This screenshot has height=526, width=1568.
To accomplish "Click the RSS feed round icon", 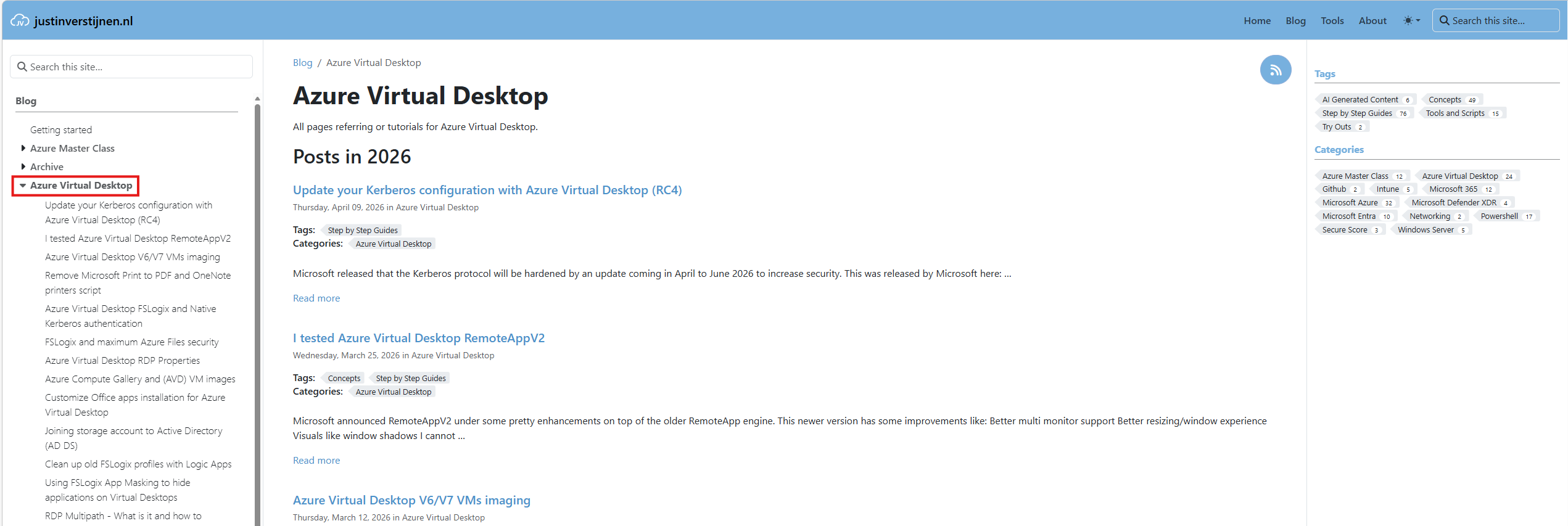I will [x=1275, y=70].
